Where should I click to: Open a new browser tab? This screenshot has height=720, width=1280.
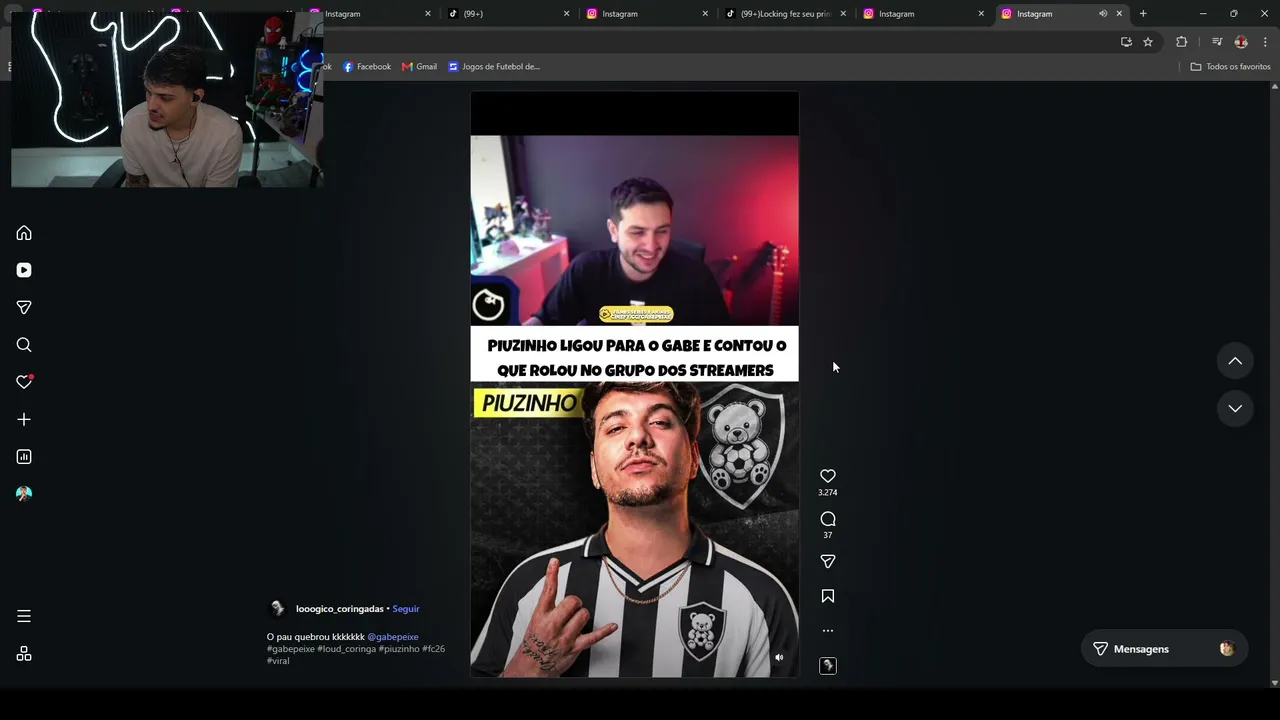[1143, 14]
